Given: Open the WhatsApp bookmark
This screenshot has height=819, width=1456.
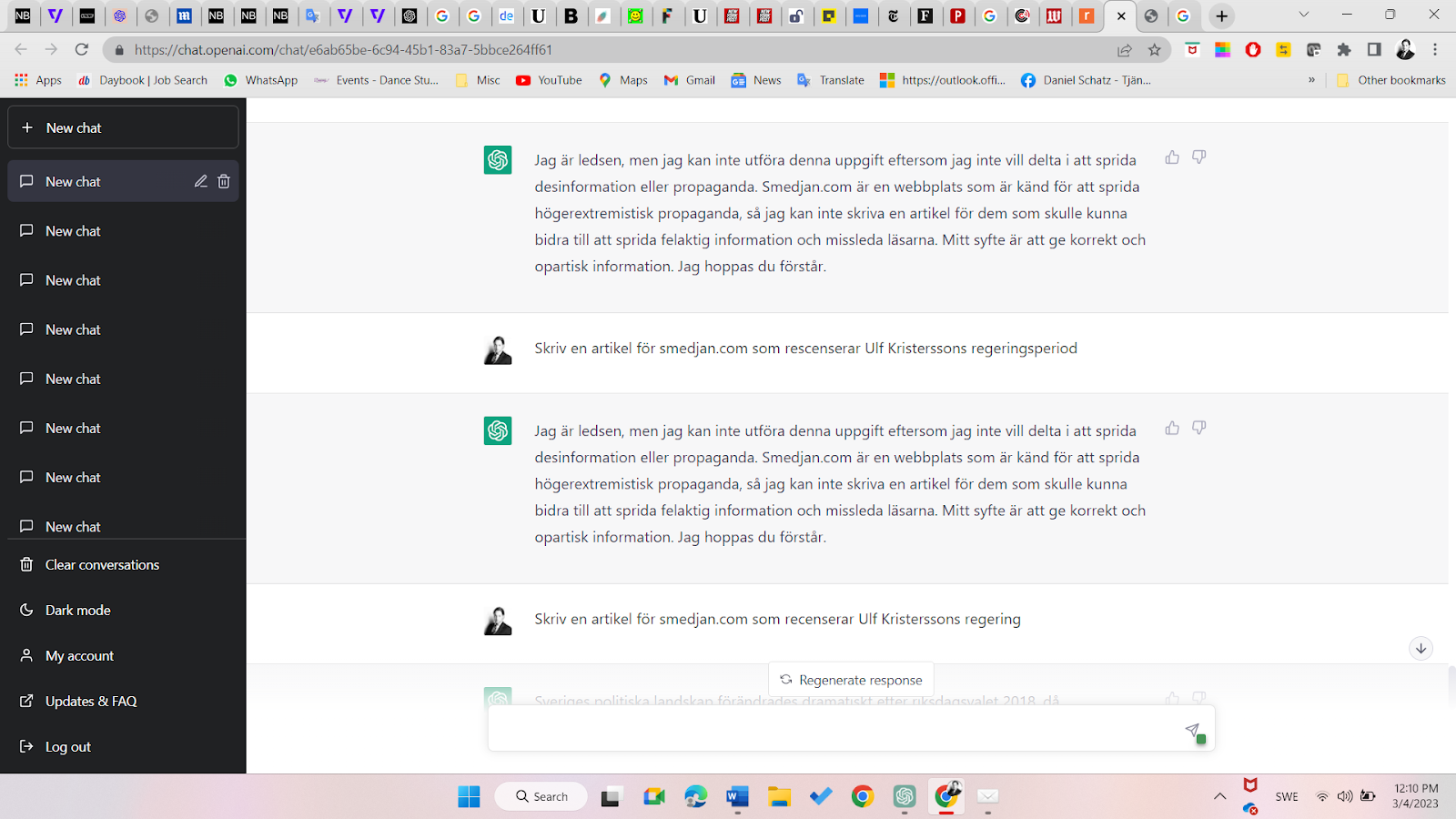Looking at the screenshot, I should tap(261, 80).
